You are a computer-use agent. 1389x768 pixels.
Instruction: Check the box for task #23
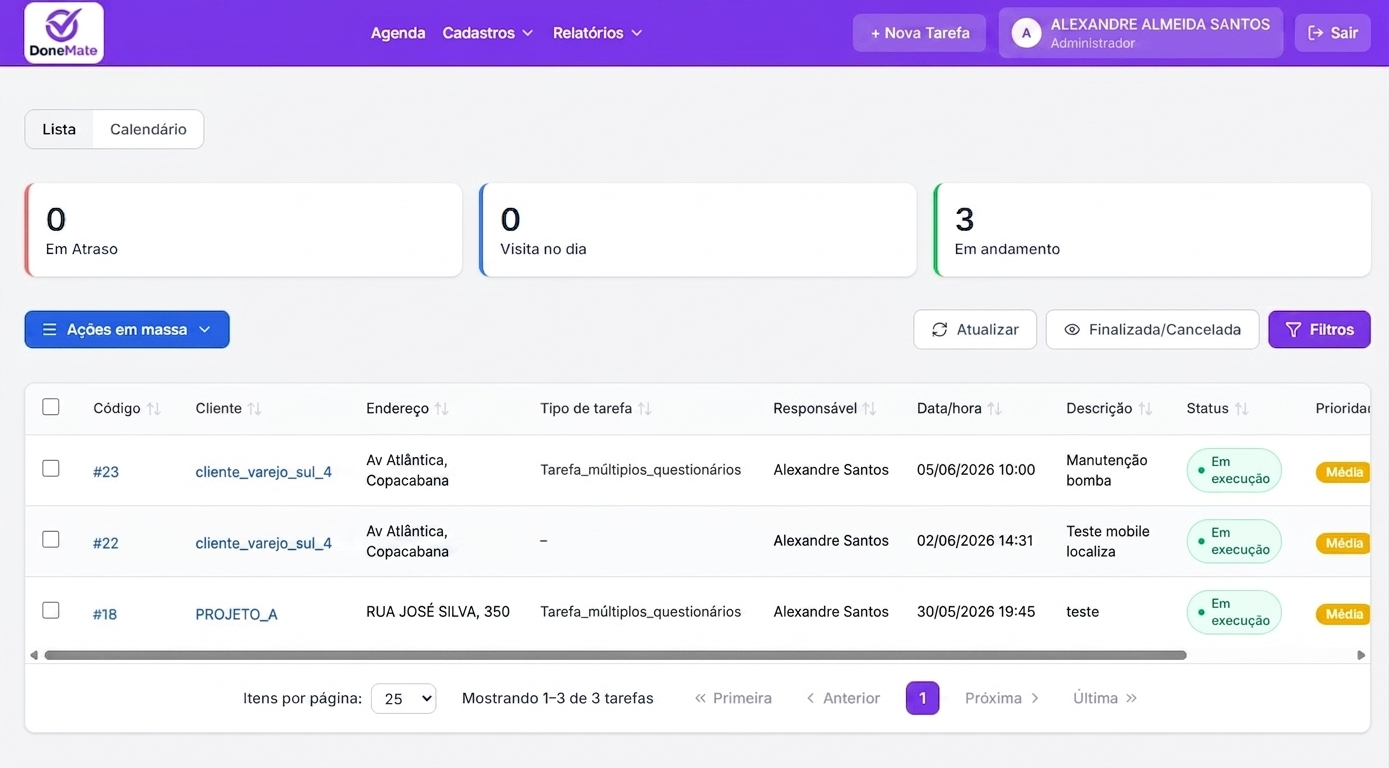click(x=51, y=468)
